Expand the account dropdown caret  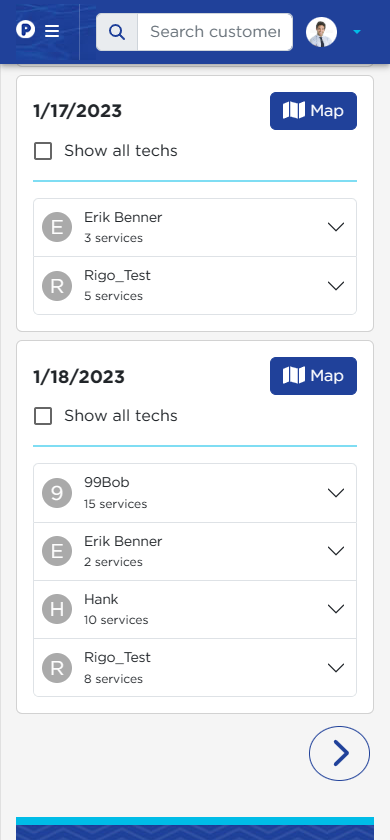[x=357, y=32]
